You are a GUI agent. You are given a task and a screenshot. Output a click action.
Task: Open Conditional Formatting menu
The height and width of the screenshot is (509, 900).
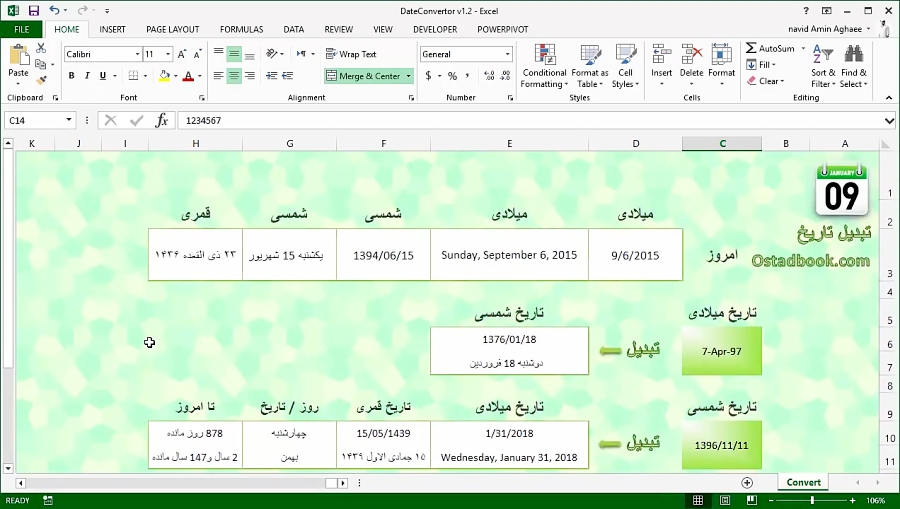click(544, 67)
